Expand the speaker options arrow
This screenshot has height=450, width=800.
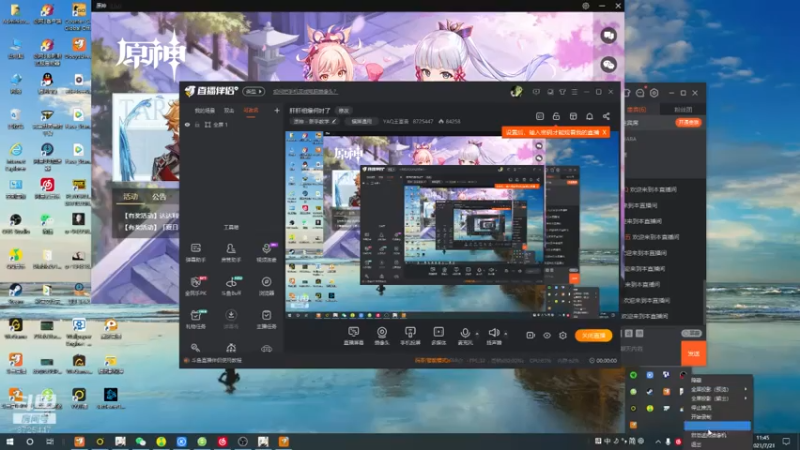click(x=506, y=334)
